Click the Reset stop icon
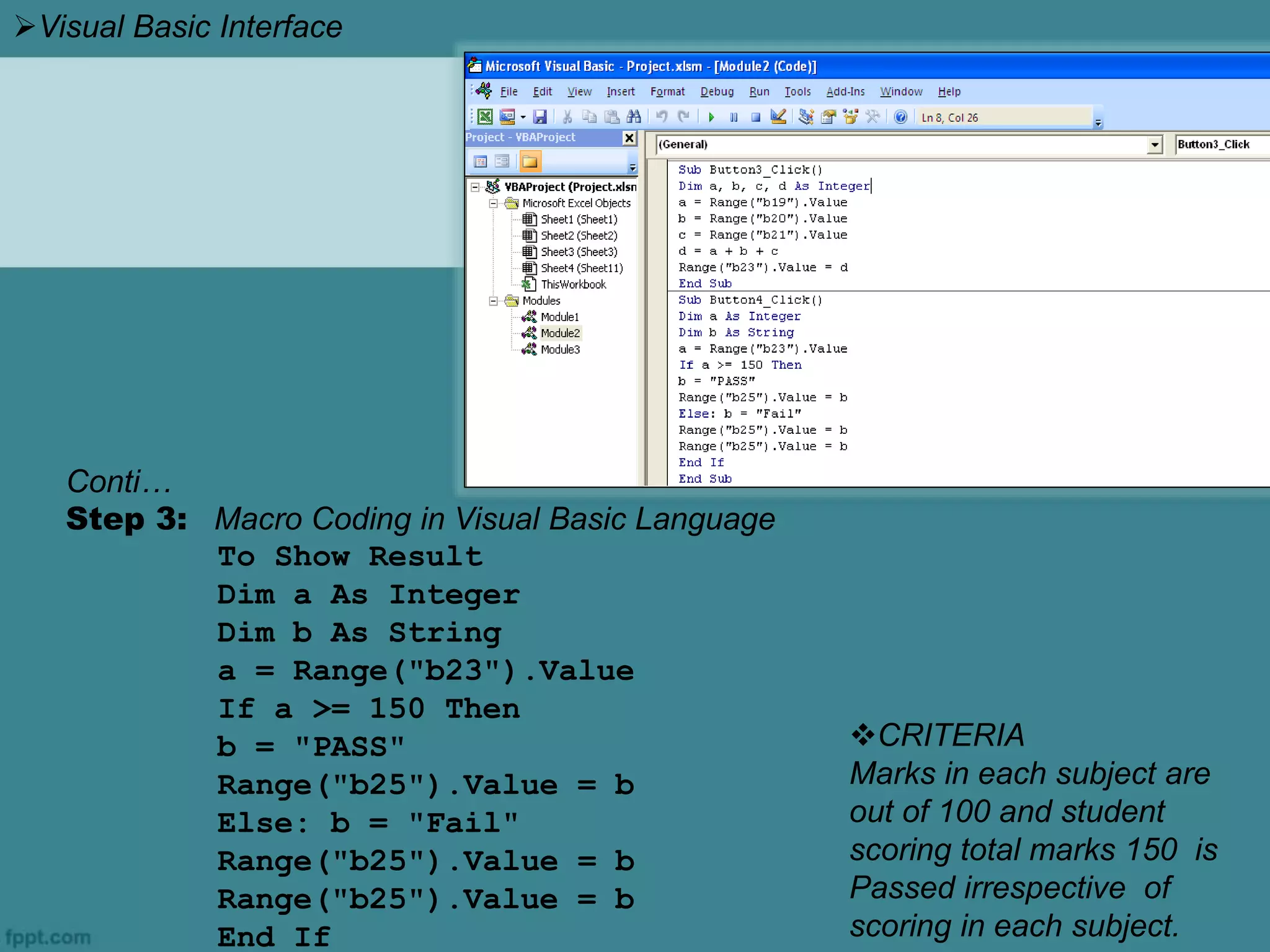The width and height of the screenshot is (1270, 952). click(755, 117)
